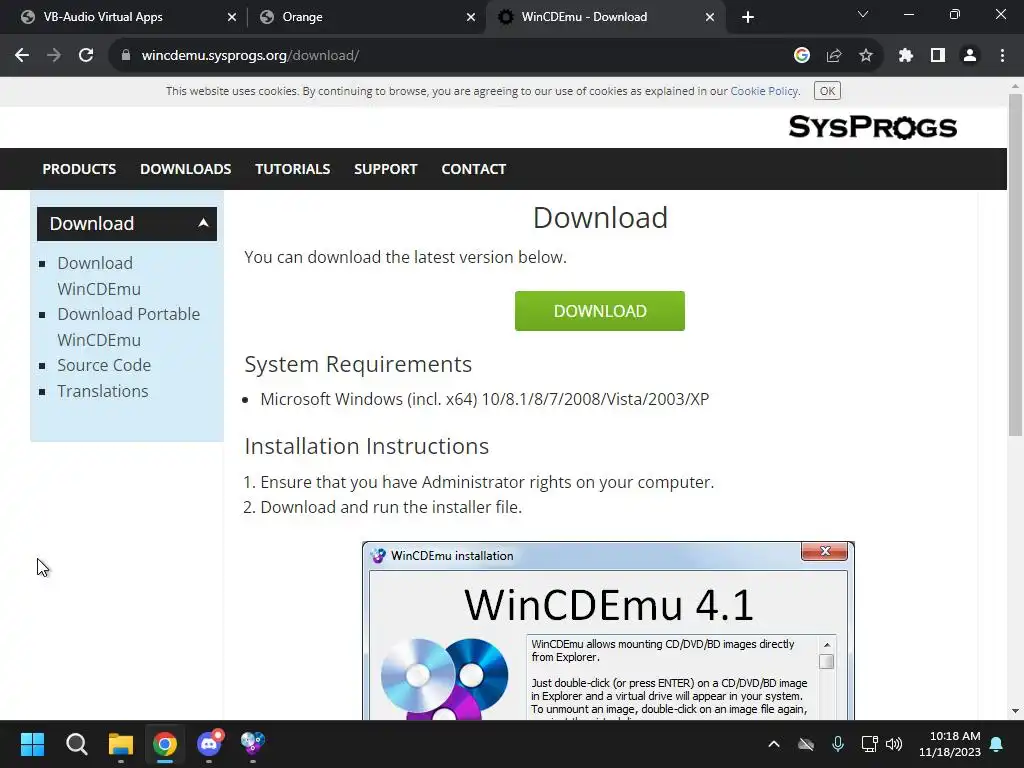Open the PRODUCTS menu

click(79, 169)
